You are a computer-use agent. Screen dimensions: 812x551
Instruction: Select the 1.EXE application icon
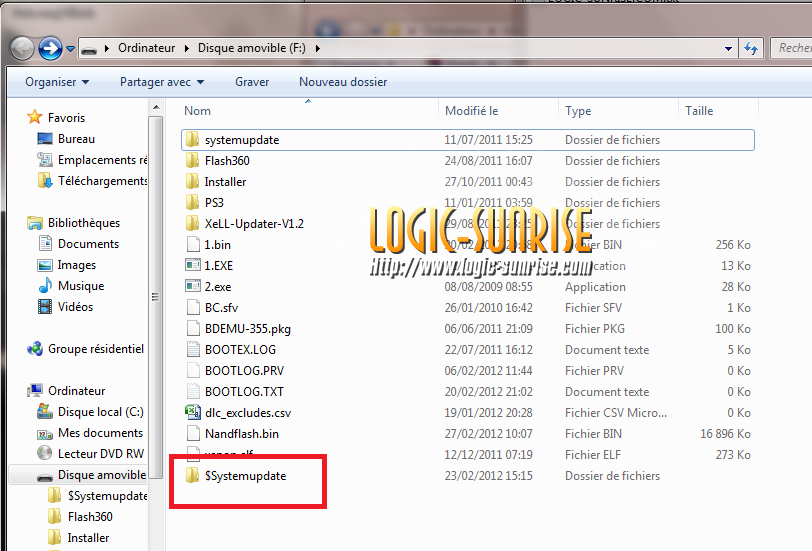coord(193,265)
